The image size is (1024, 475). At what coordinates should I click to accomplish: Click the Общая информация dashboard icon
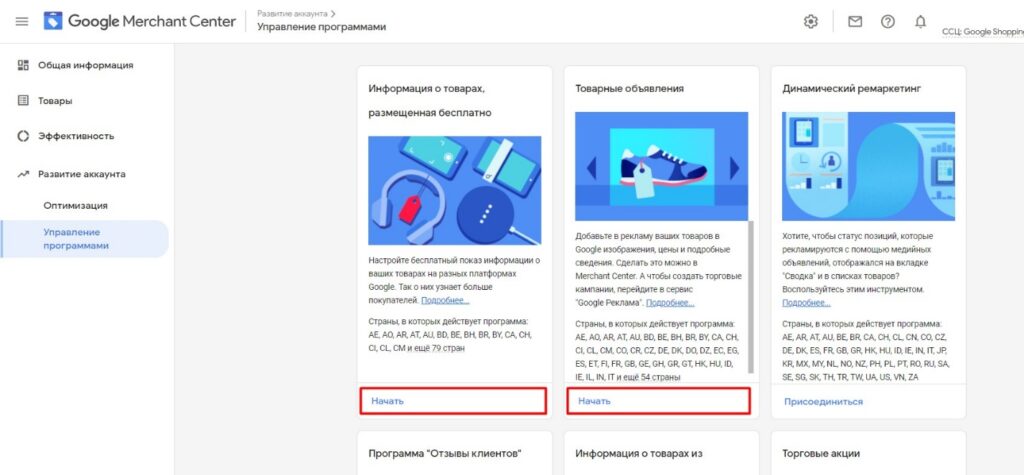[x=24, y=65]
